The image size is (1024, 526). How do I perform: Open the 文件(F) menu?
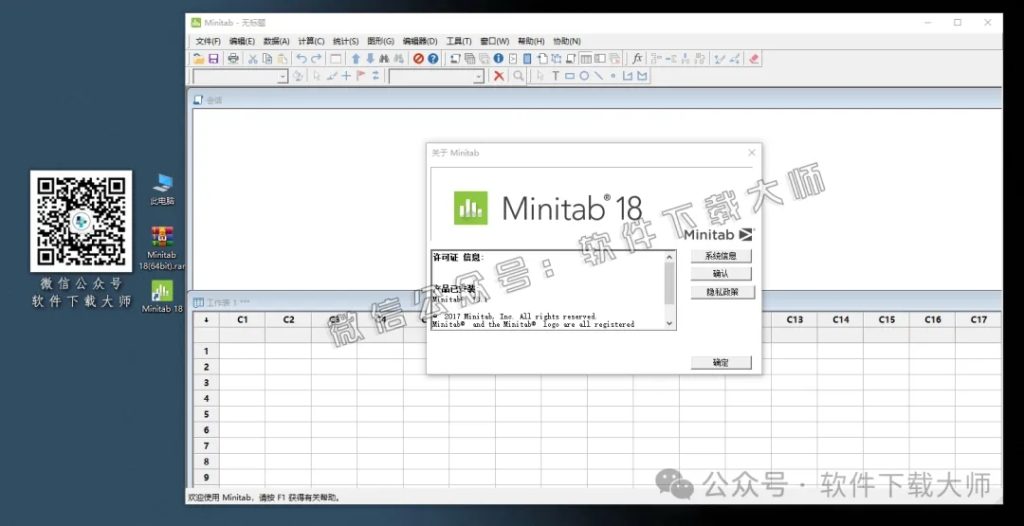[208, 41]
